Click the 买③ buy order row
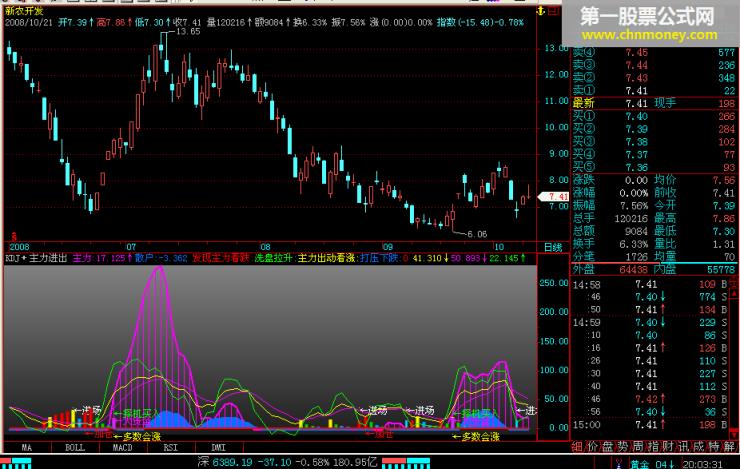Image resolution: width=740 pixels, height=469 pixels. coord(654,142)
